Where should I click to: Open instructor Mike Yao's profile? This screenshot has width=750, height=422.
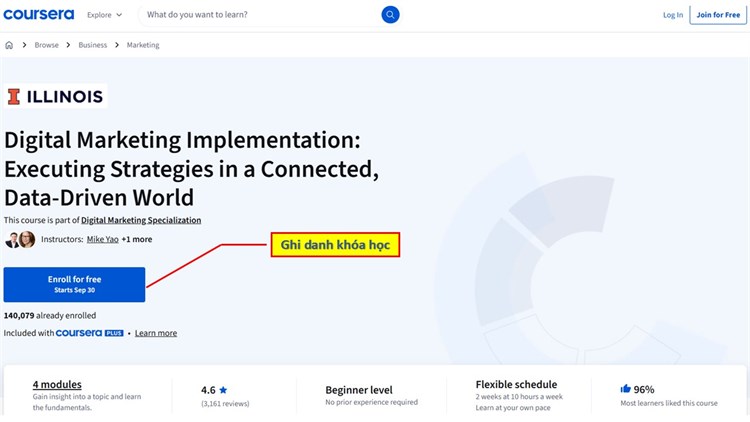[102, 240]
